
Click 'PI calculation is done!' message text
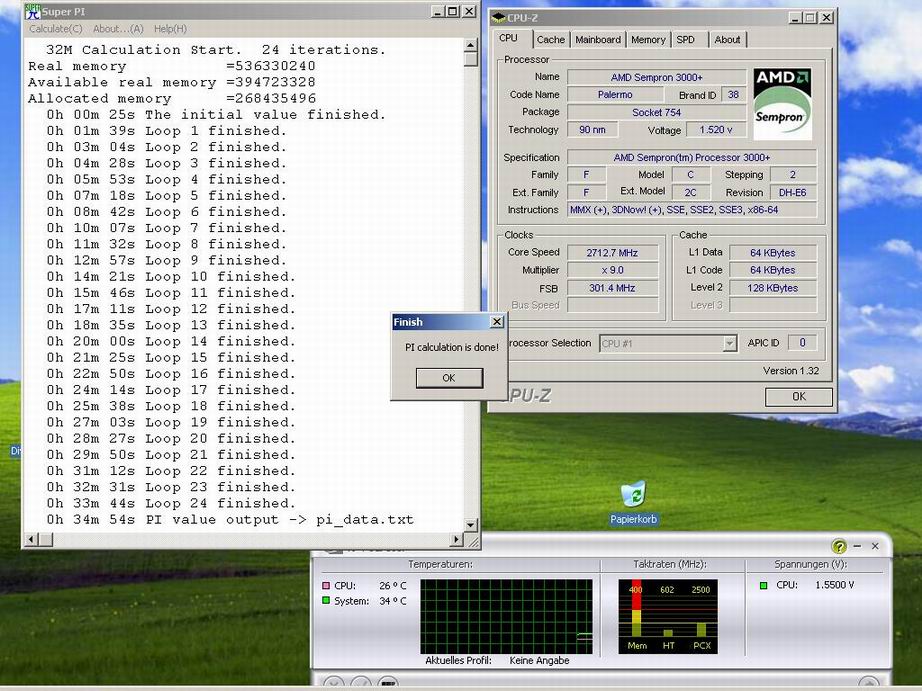tap(452, 348)
